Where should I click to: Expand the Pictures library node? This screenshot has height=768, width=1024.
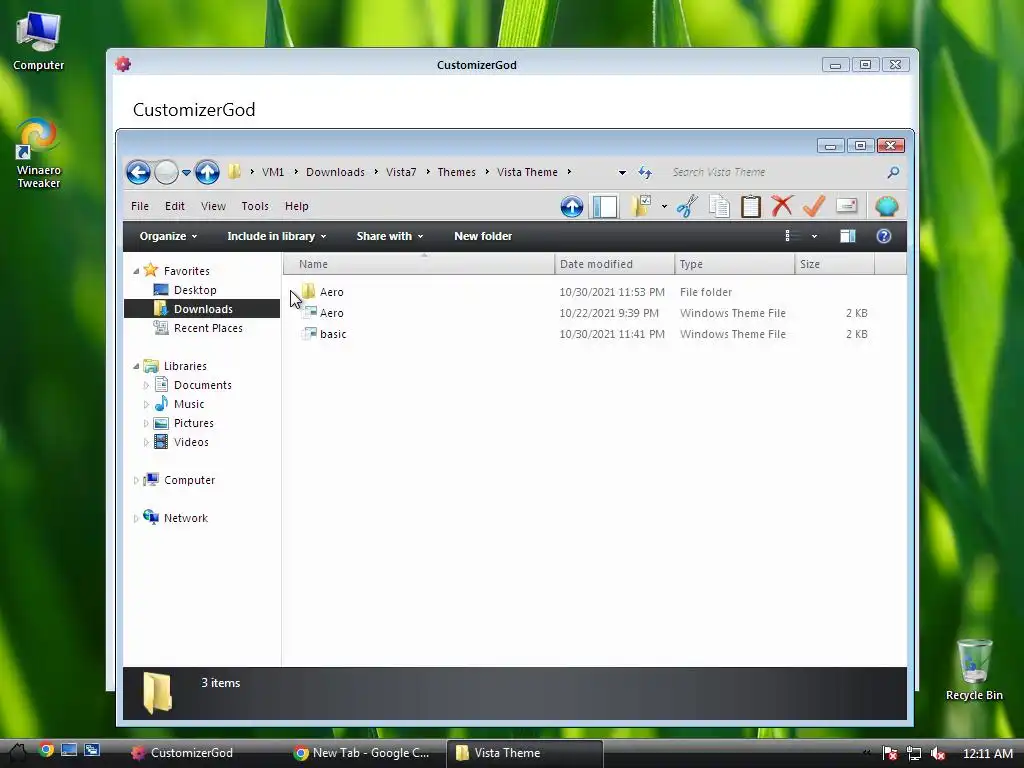(x=146, y=423)
